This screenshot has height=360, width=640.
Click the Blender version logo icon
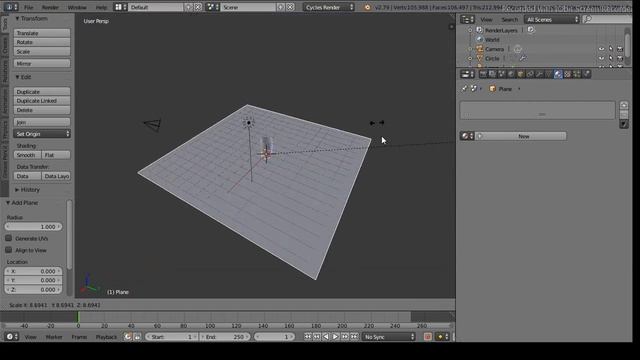coord(367,7)
